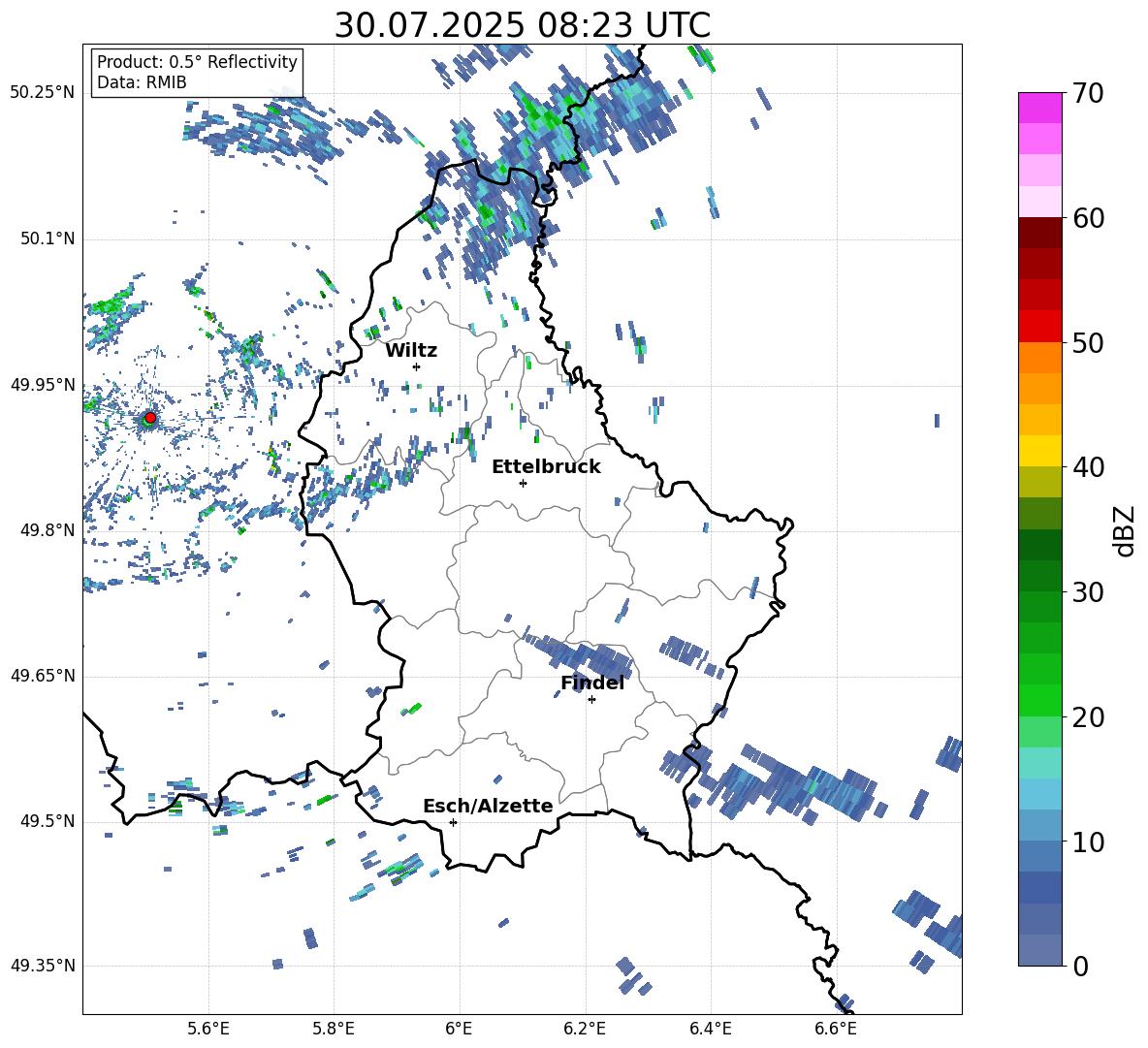Image resolution: width=1148 pixels, height=1048 pixels.
Task: Pick the magenta top colorbar segment
Action: (x=1039, y=108)
